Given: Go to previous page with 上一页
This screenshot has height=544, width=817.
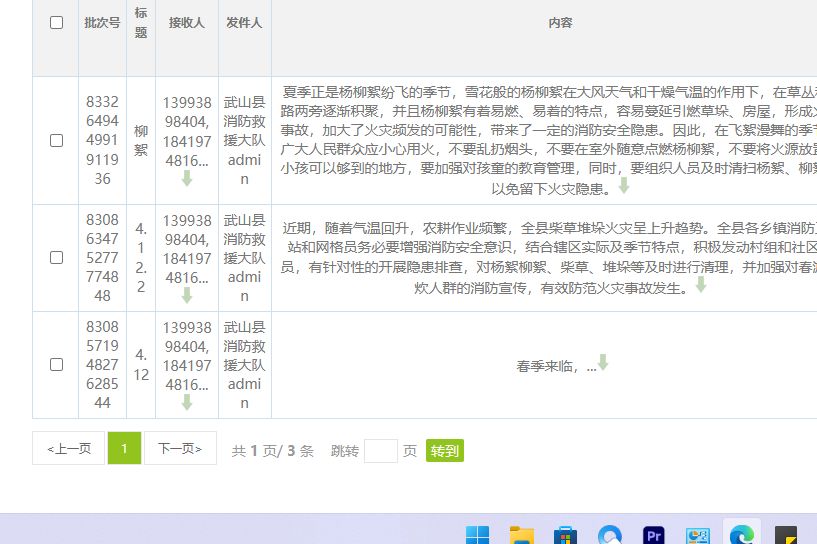Looking at the screenshot, I should point(68,449).
